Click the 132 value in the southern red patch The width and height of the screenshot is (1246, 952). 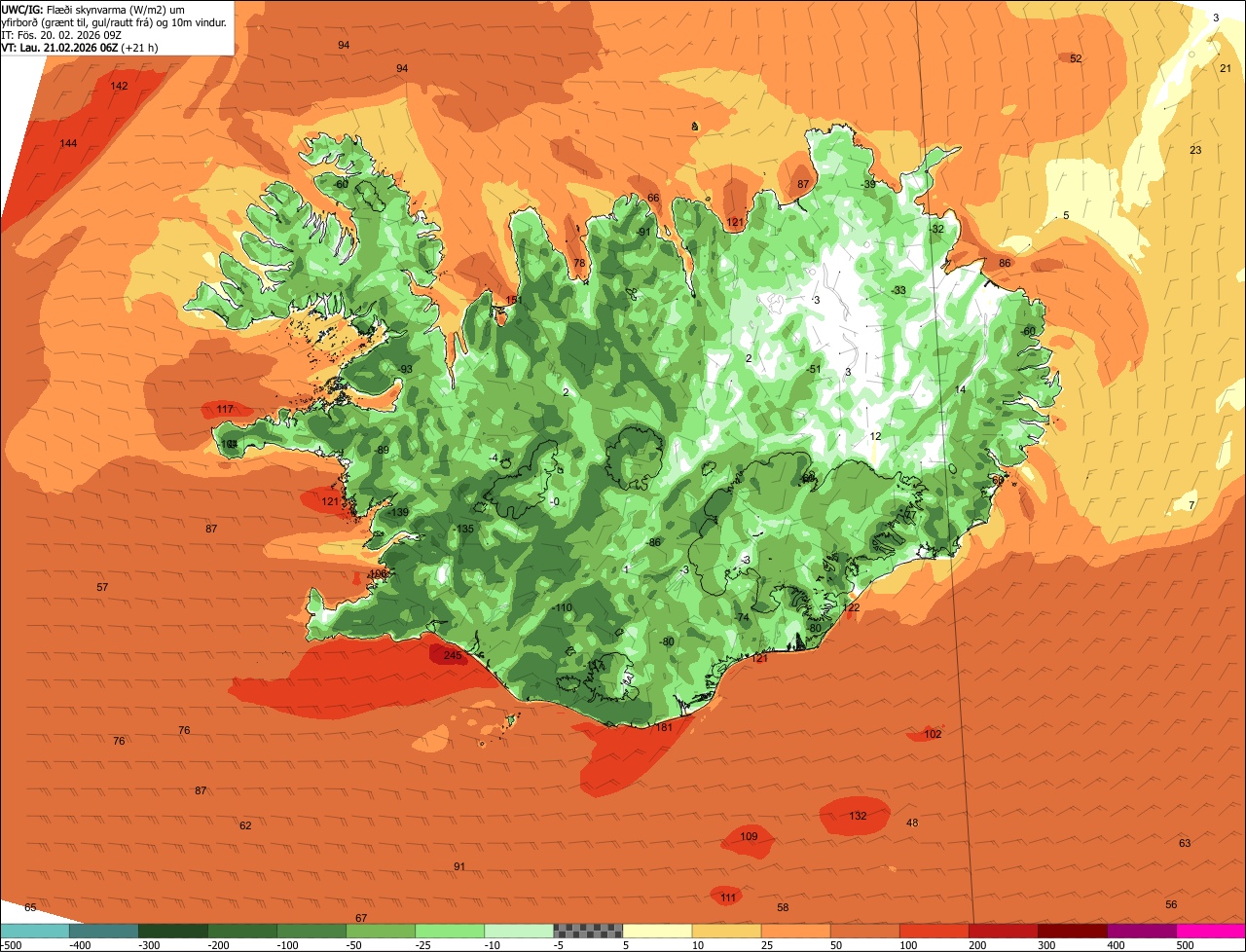[x=858, y=816]
